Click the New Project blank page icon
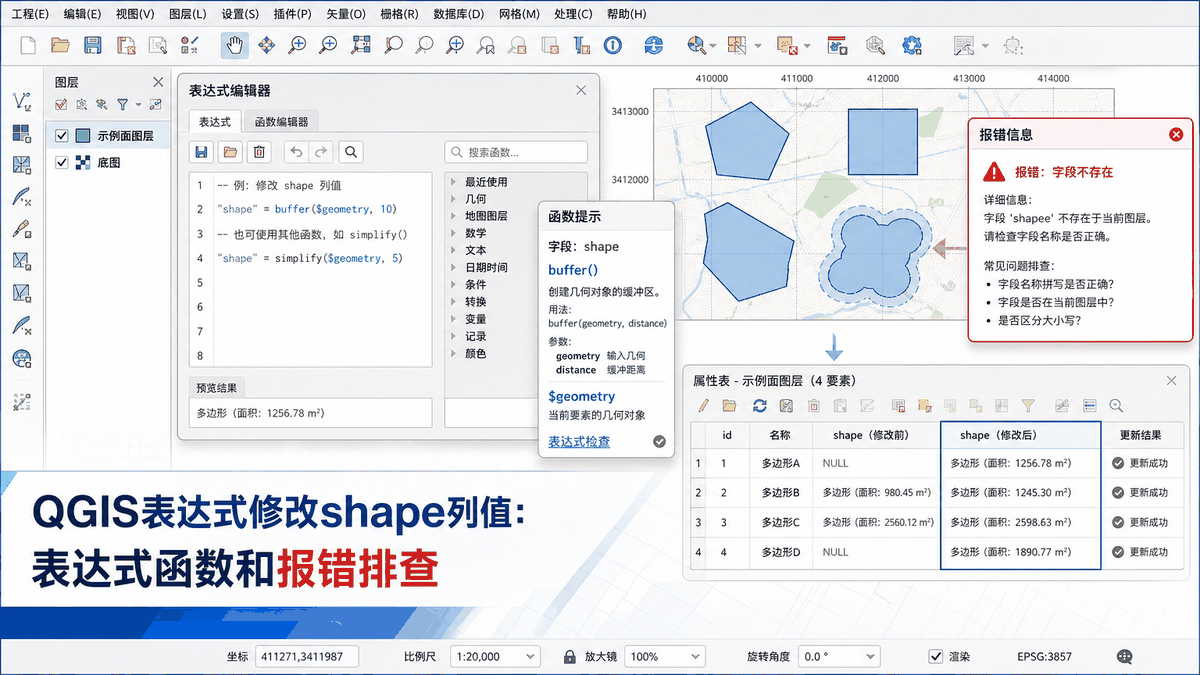 28,45
